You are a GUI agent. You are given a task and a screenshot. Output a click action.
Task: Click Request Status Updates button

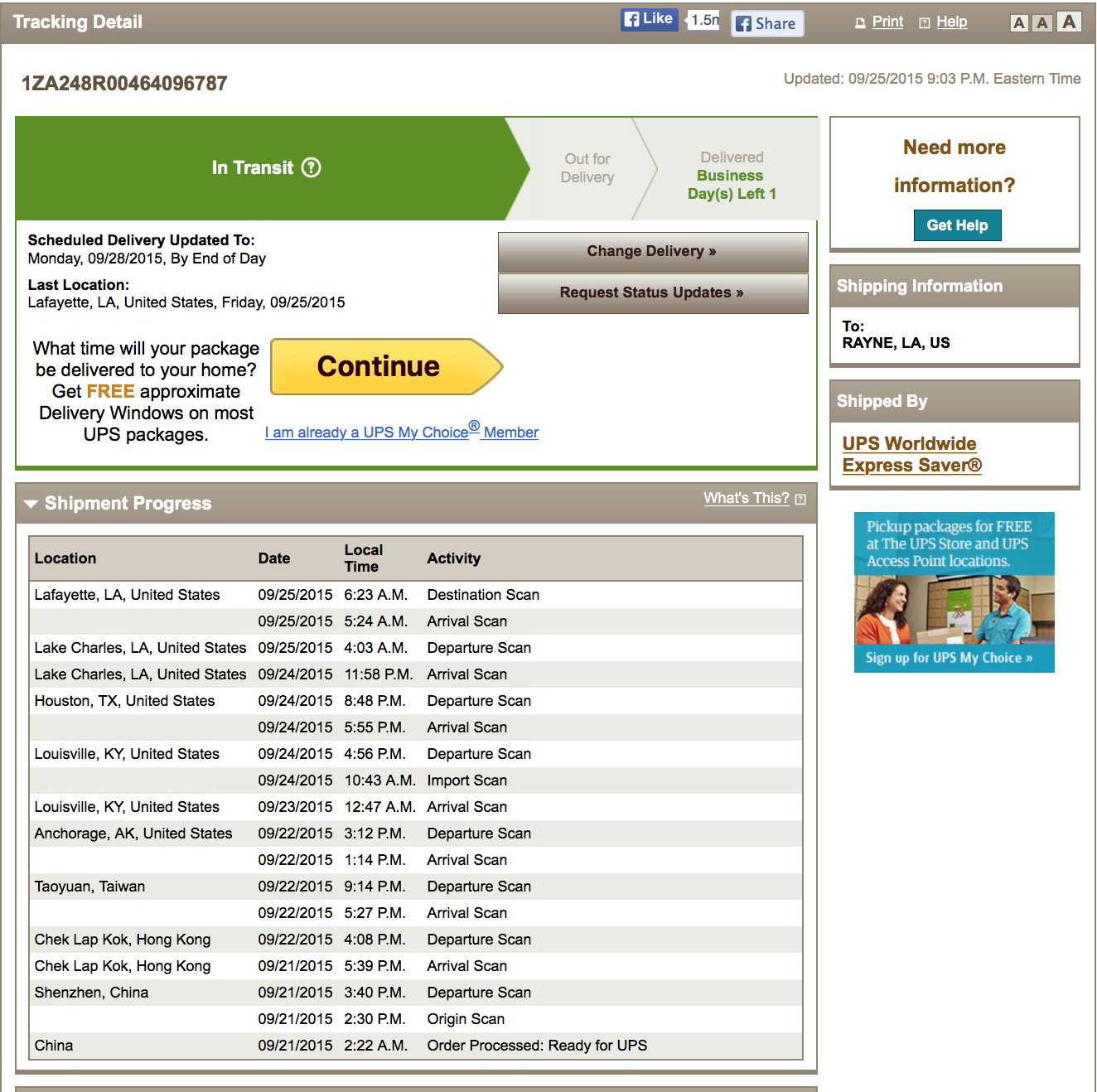[653, 293]
